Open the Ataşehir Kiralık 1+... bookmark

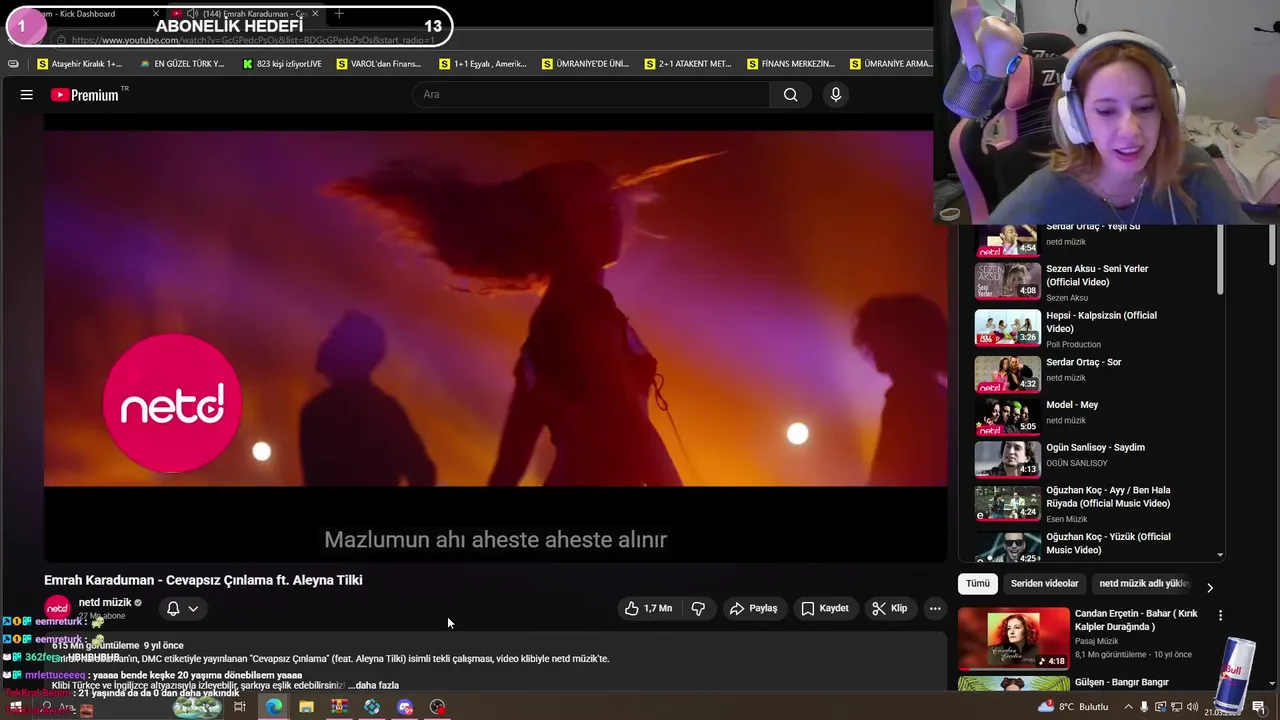pyautogui.click(x=79, y=64)
